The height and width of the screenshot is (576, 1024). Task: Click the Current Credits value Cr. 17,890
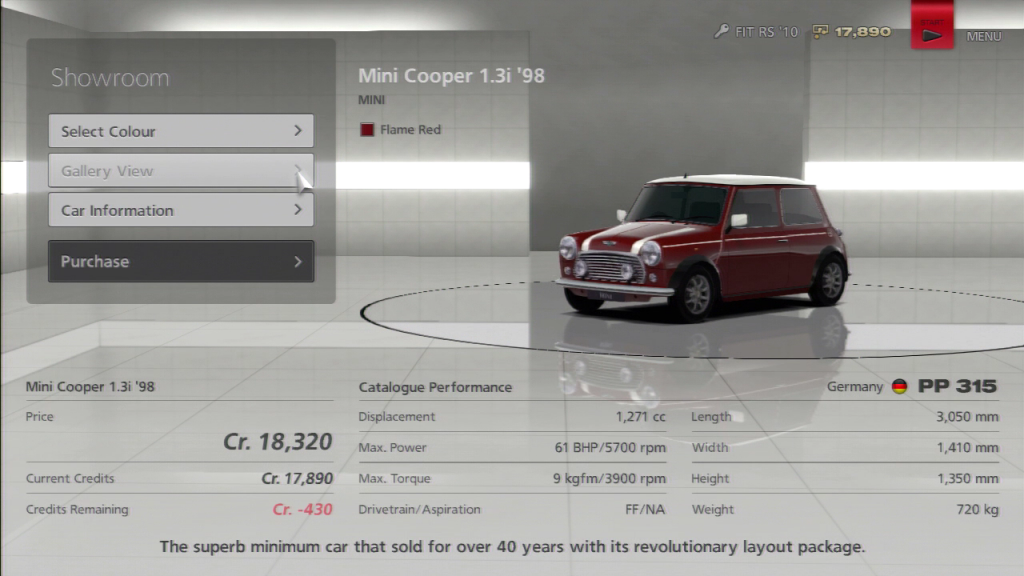297,479
